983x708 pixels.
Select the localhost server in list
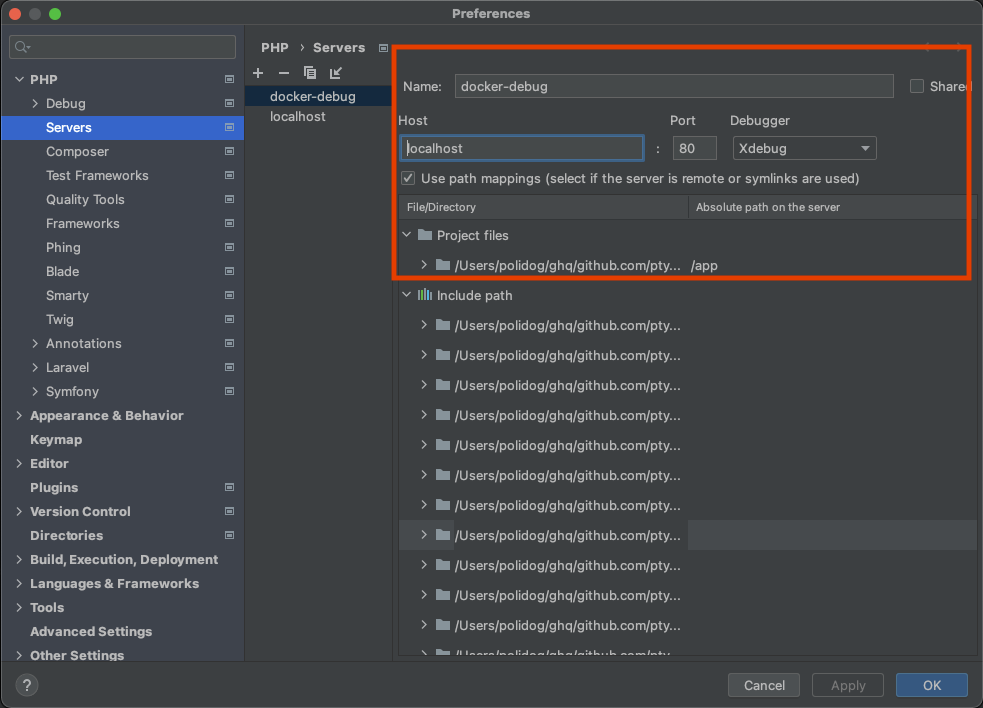(x=298, y=117)
